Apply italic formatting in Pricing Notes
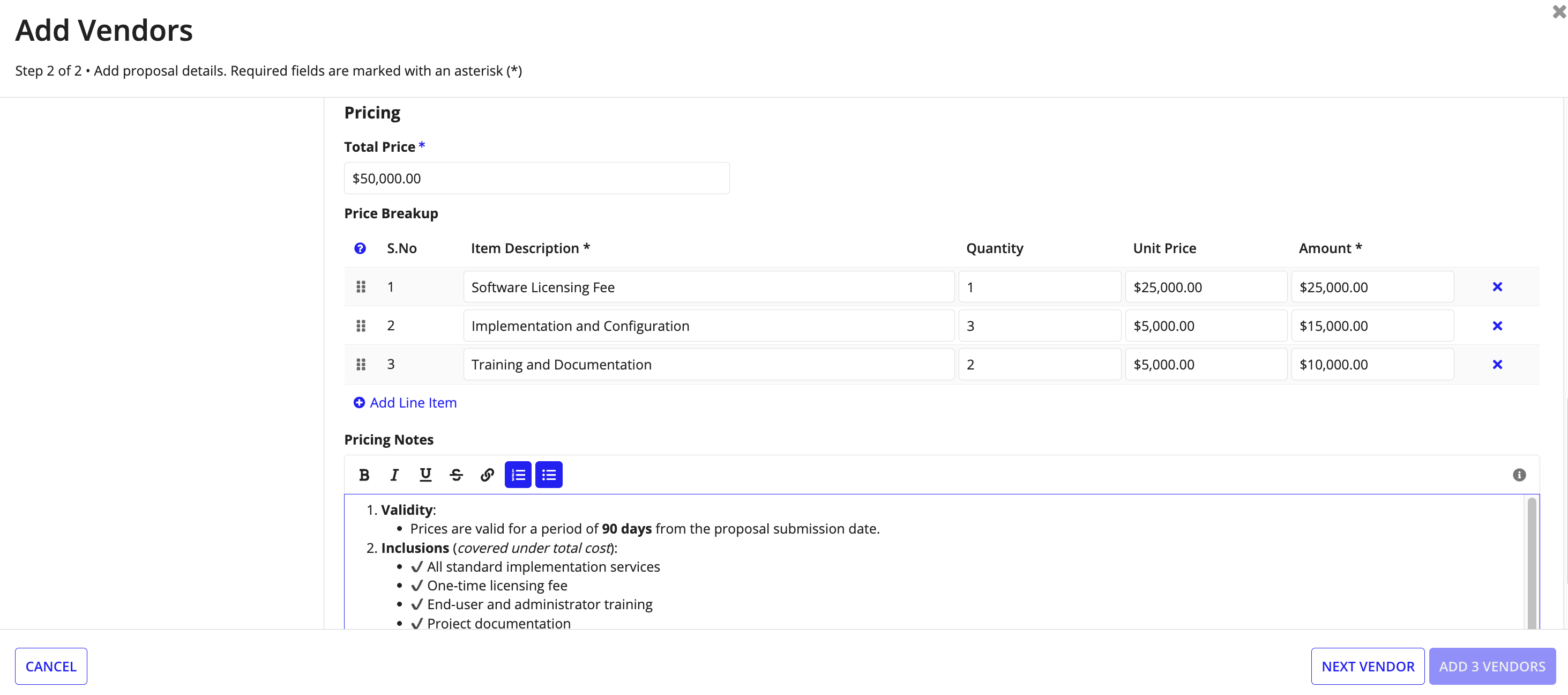 point(394,475)
